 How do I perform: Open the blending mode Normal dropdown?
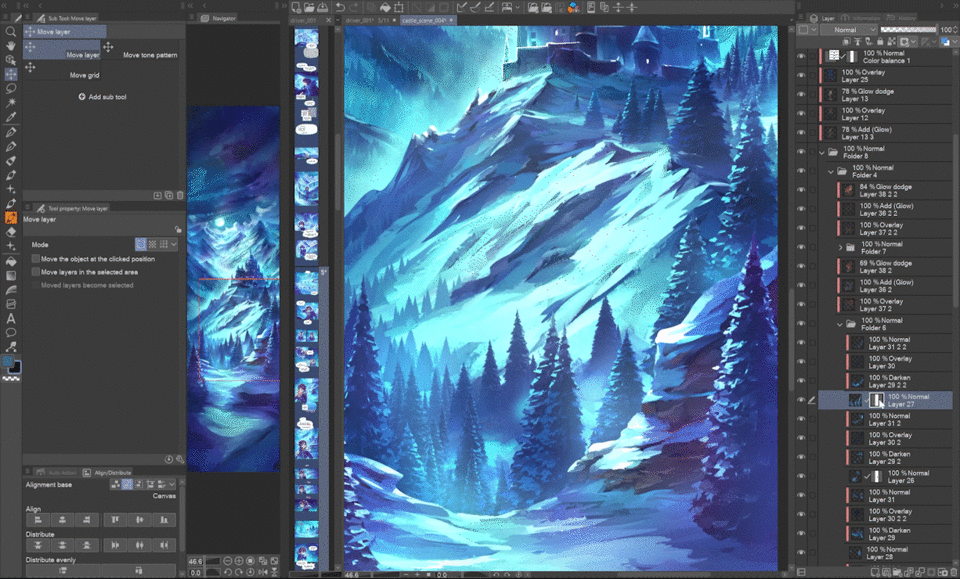(x=848, y=29)
